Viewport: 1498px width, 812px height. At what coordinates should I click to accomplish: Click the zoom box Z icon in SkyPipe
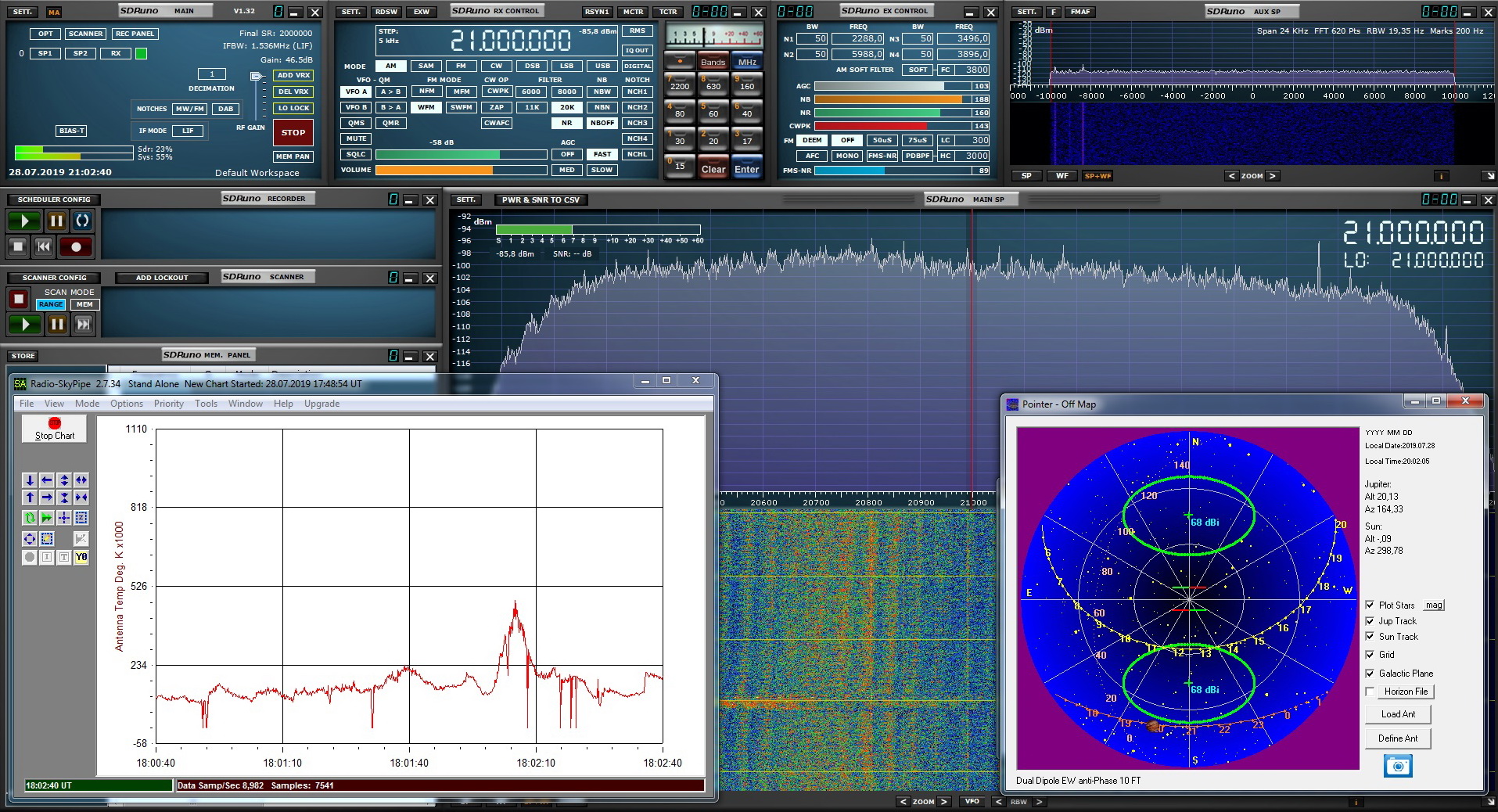click(81, 518)
